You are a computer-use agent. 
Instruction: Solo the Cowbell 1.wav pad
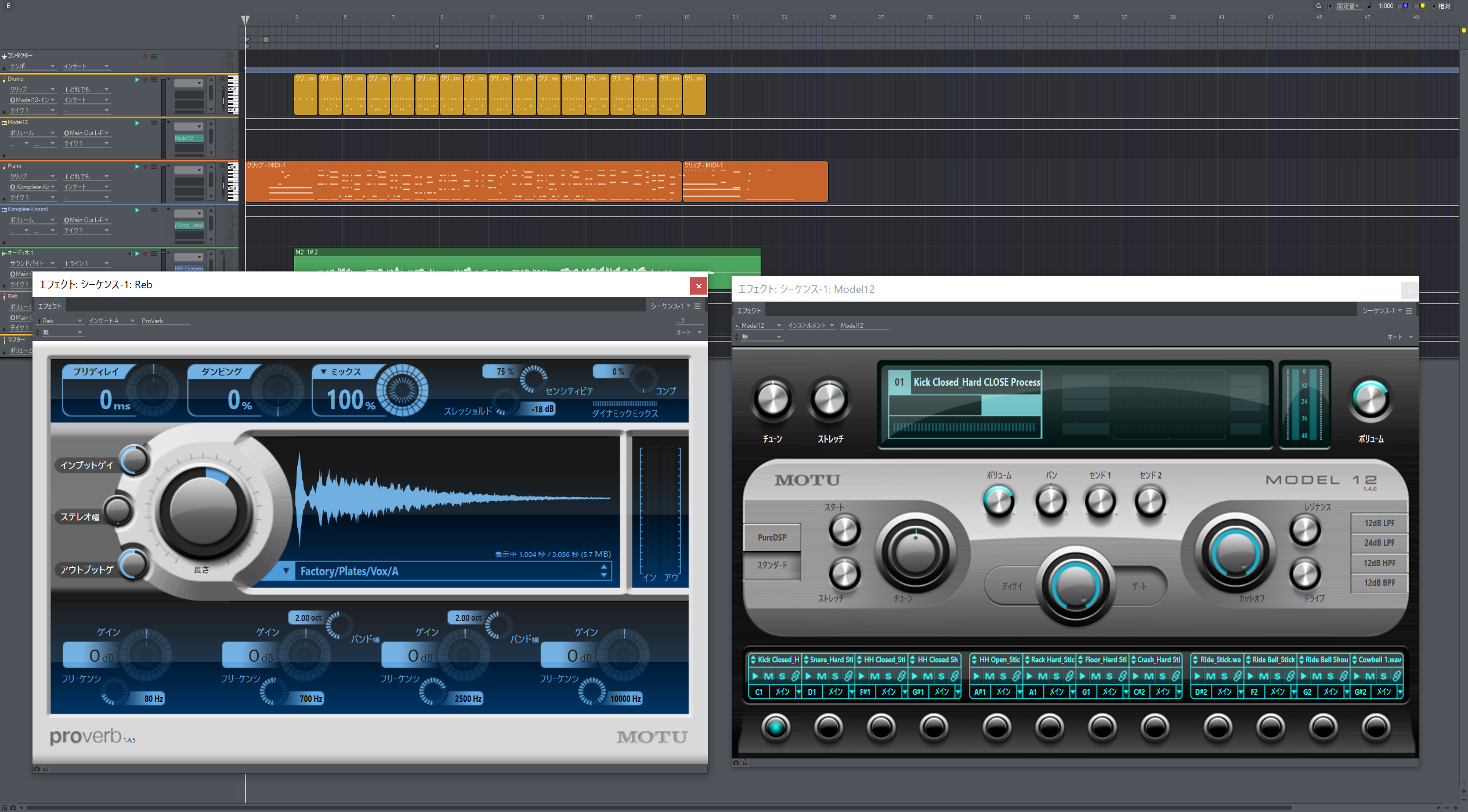coord(1383,676)
